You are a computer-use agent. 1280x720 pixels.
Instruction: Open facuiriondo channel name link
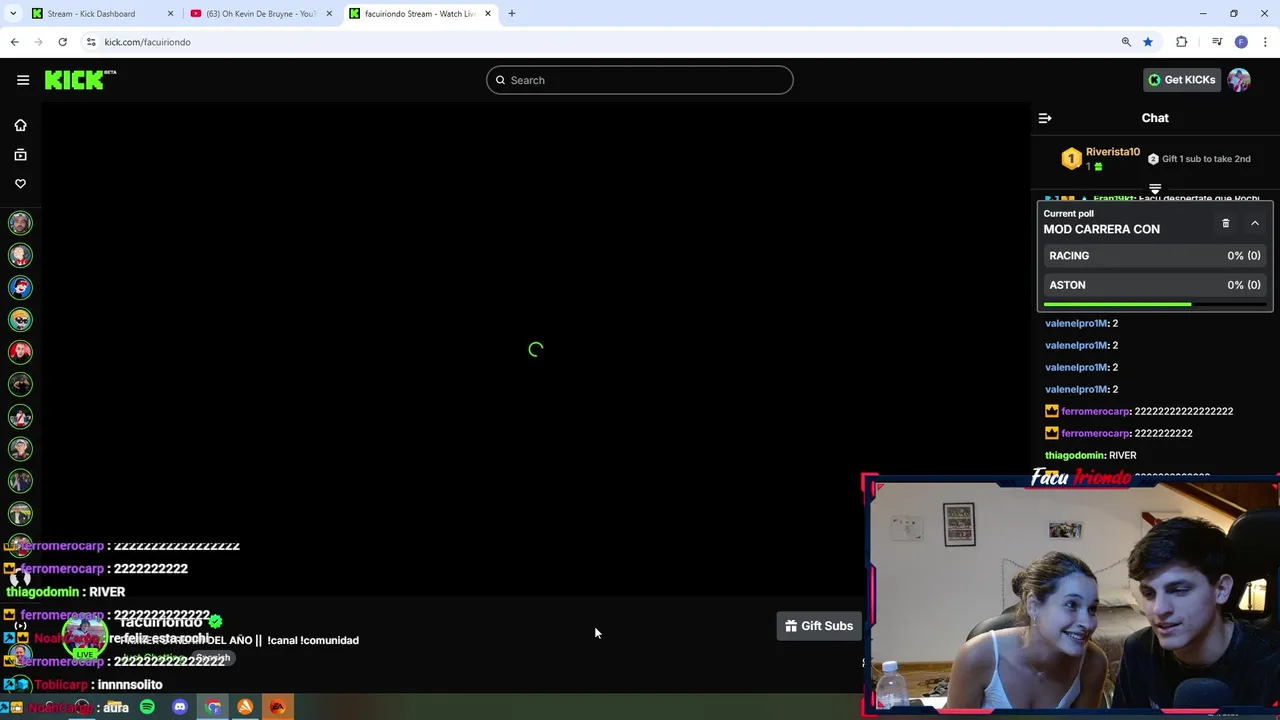(x=160, y=622)
